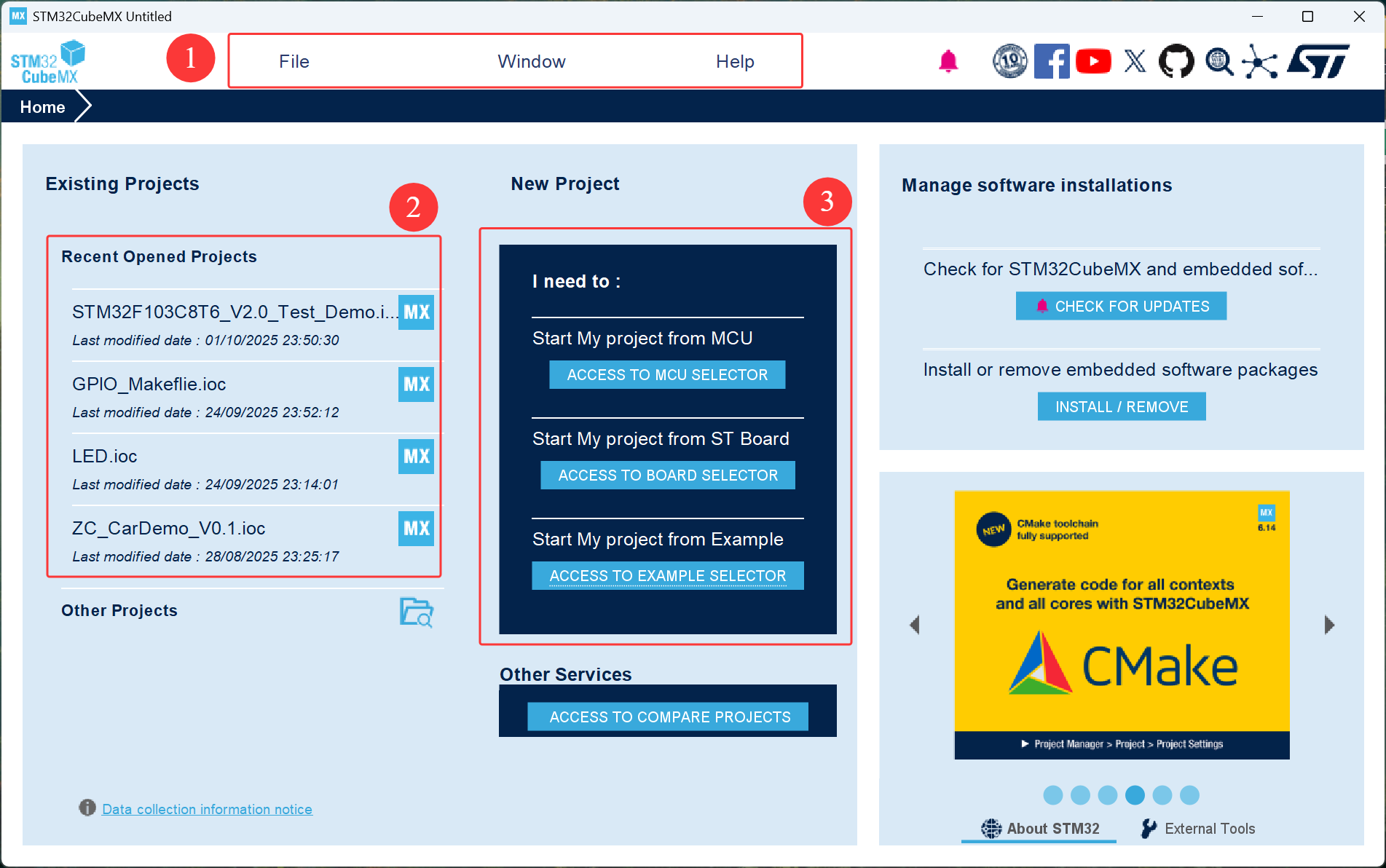Image resolution: width=1386 pixels, height=868 pixels.
Task: Show previous carousel banner with left arrow
Action: (915, 625)
